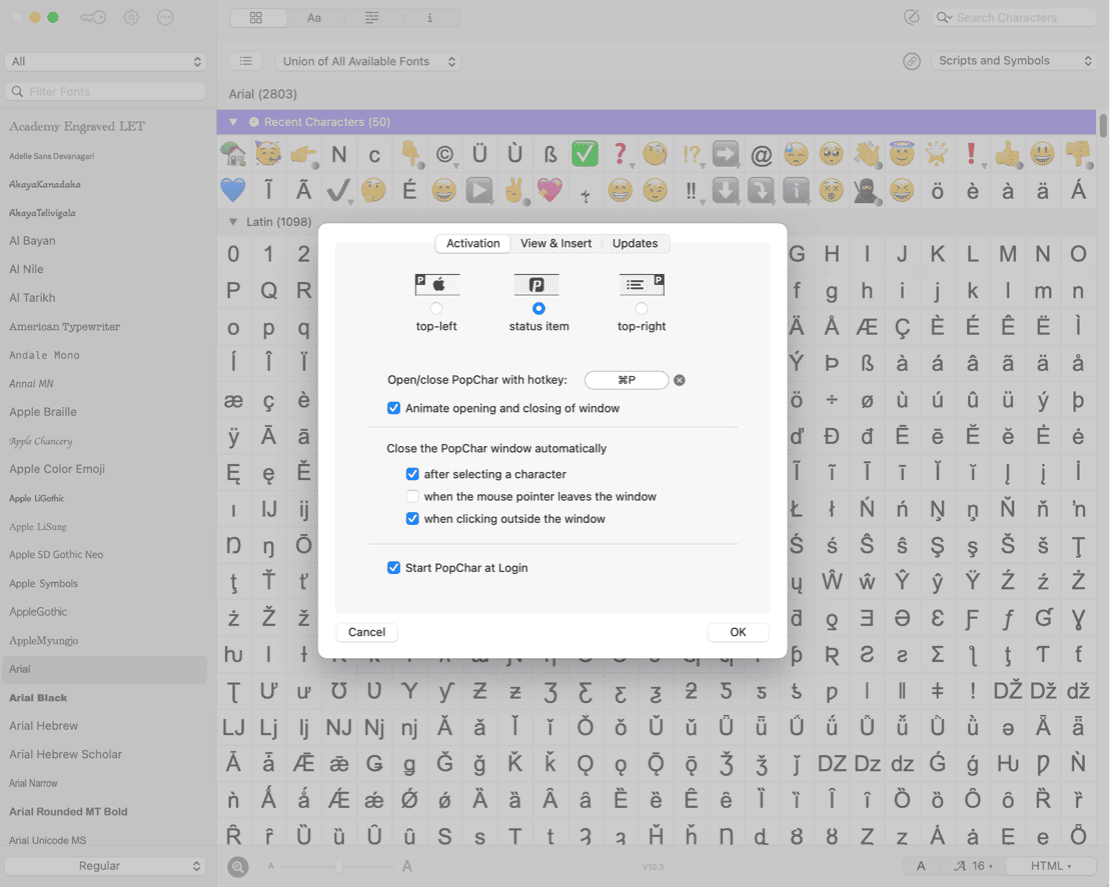Click the info (i) view icon
Screen dimensions: 1112x892
click(x=428, y=17)
